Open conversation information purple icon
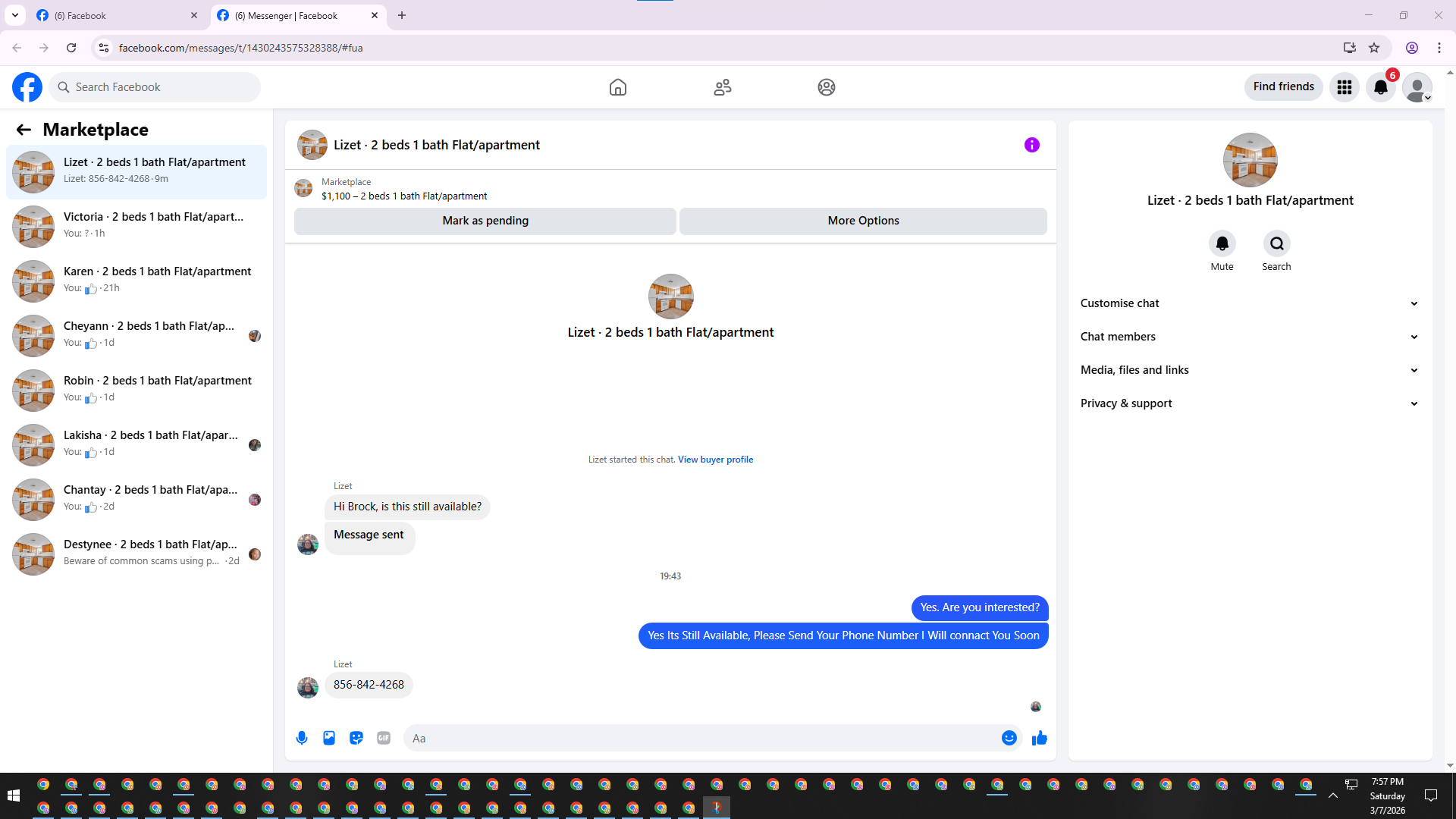The image size is (1456, 819). pos(1032,145)
